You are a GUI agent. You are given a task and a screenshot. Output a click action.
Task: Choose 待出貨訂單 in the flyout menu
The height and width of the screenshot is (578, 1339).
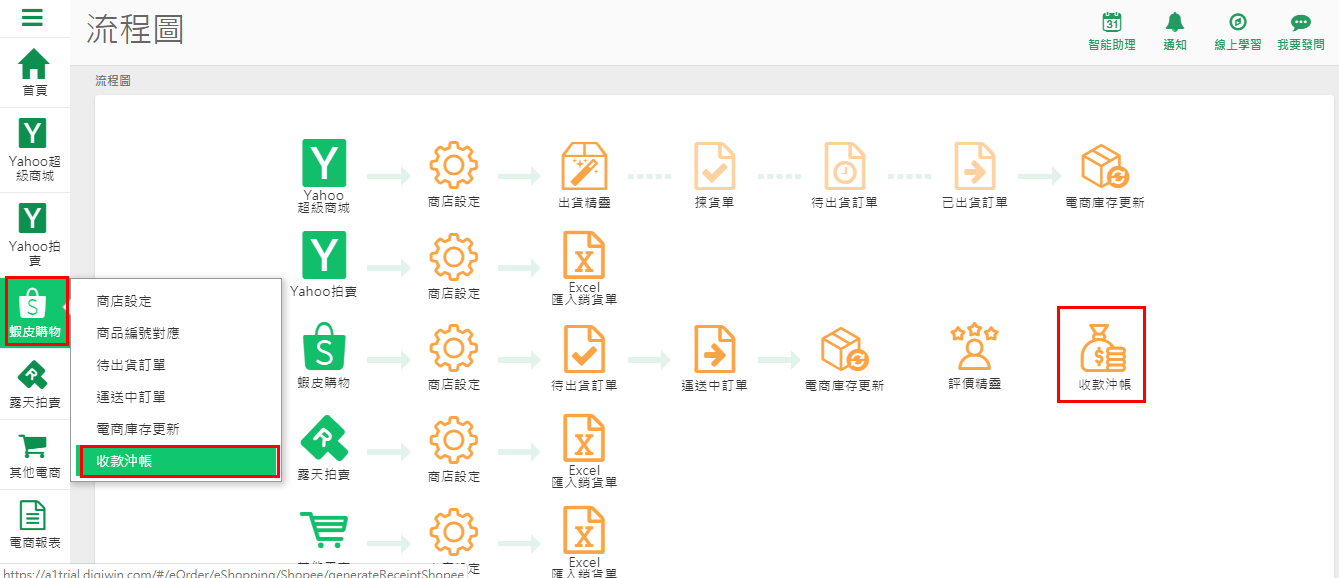131,365
